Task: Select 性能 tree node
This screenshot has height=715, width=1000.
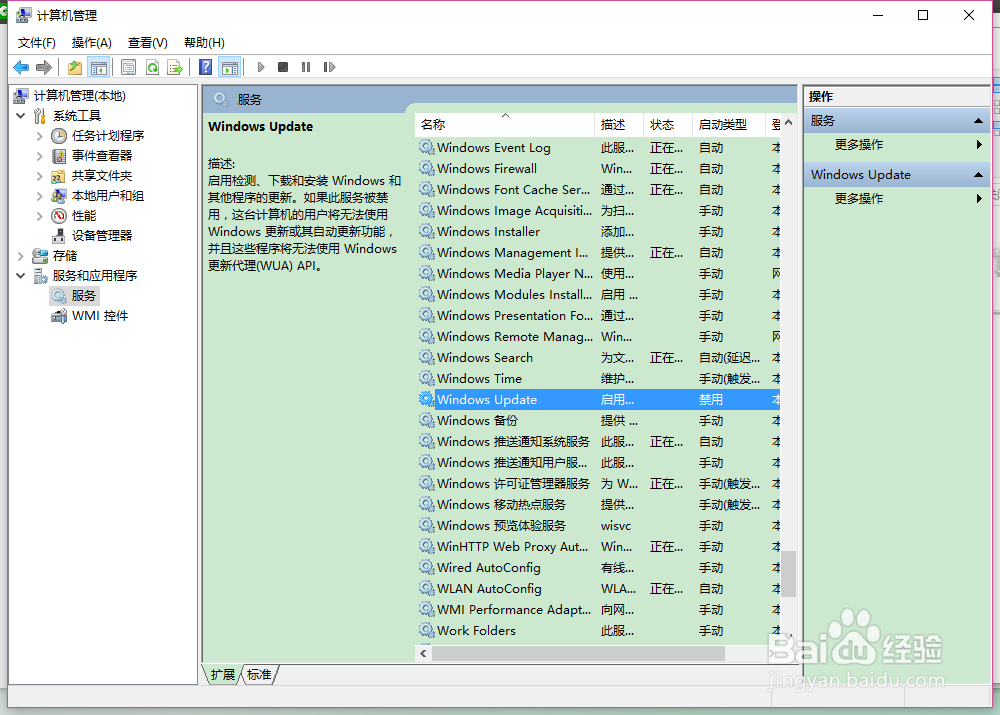Action: click(x=84, y=216)
